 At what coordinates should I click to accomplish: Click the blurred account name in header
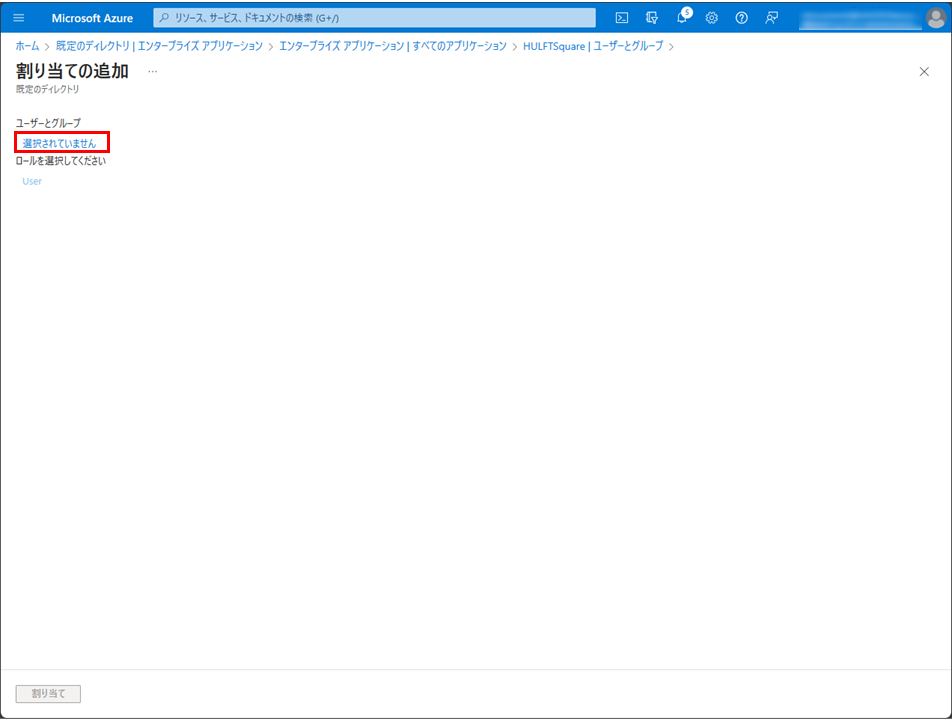coord(858,18)
